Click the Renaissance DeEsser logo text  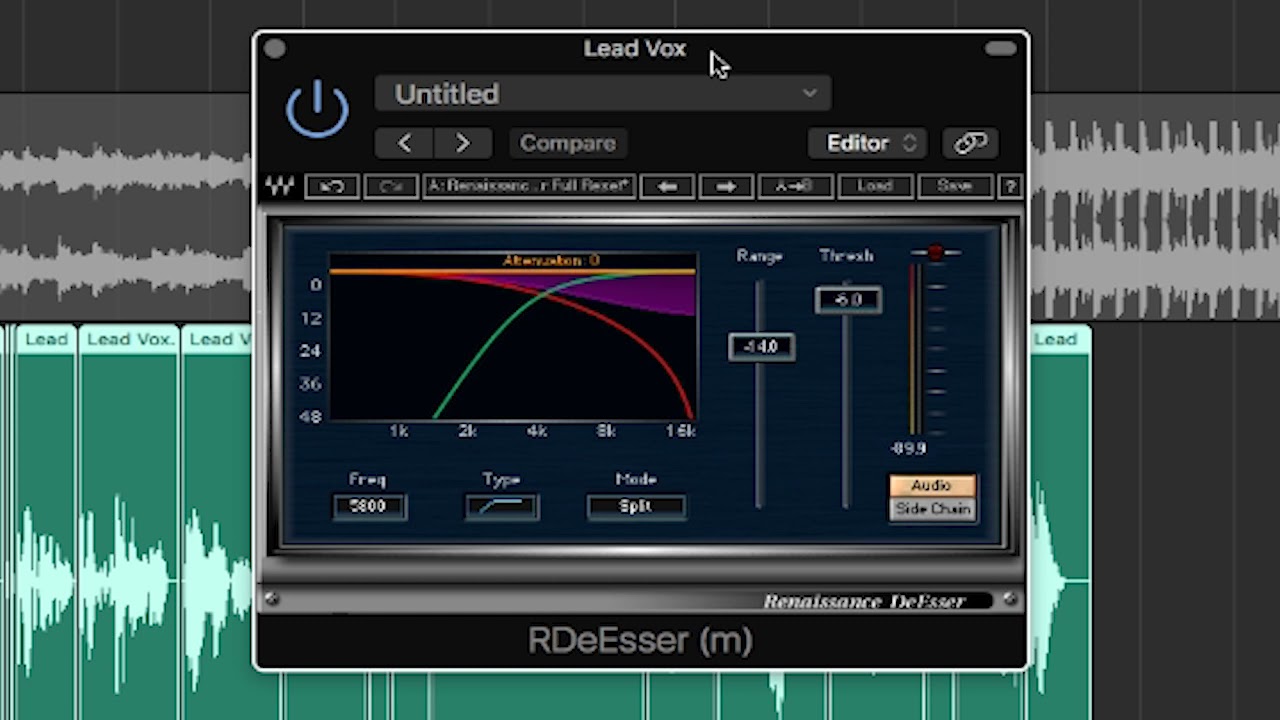click(x=864, y=601)
